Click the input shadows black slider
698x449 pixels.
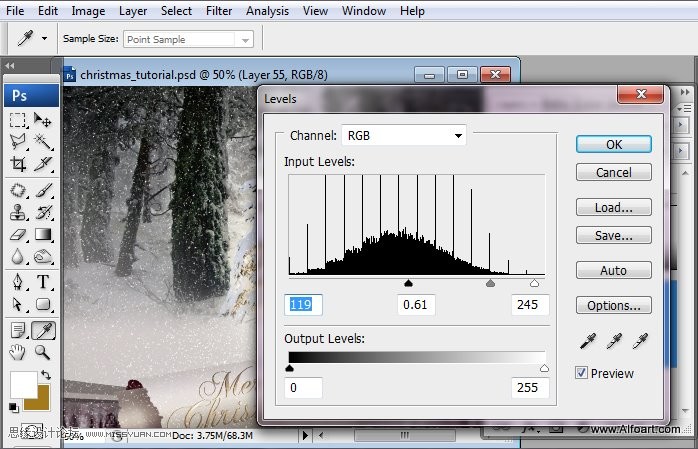click(408, 283)
